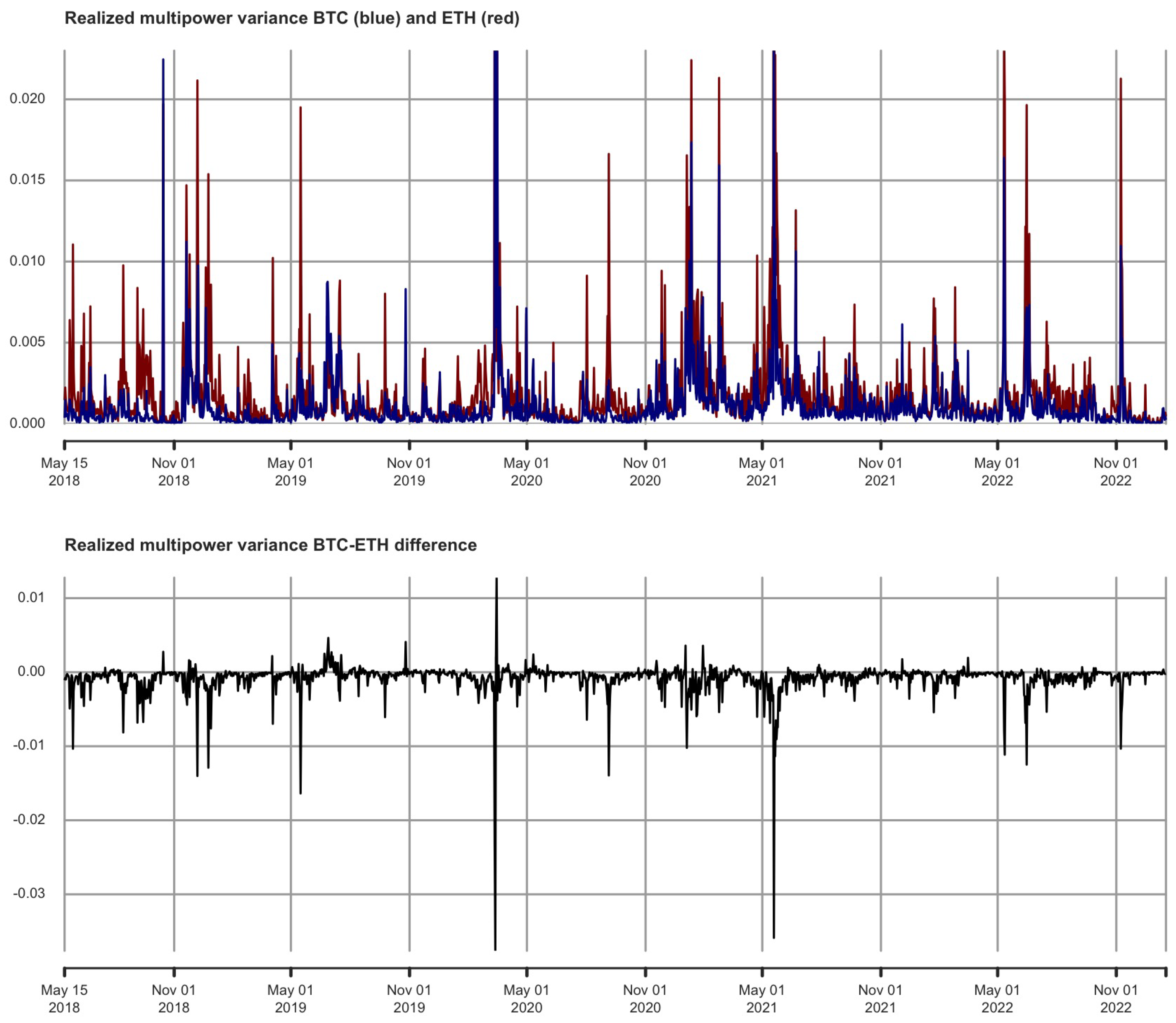Click the -0.01 y-axis label on bottom chart
The height and width of the screenshot is (1023, 1176).
(28, 746)
